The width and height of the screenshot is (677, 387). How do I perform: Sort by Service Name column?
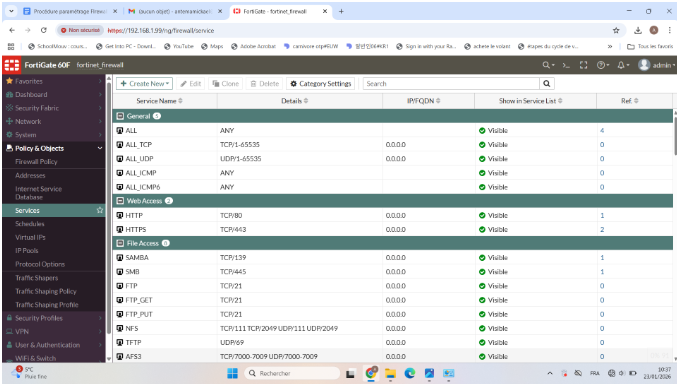[159, 101]
